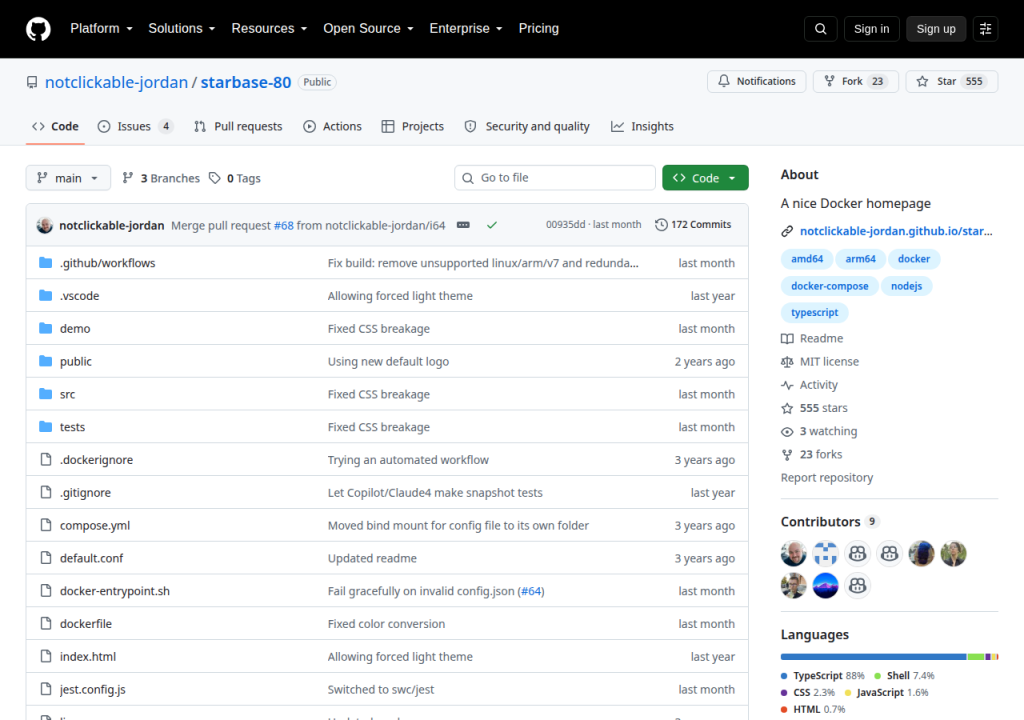This screenshot has width=1024, height=720.
Task: Click the demo folder icon
Action: click(45, 328)
